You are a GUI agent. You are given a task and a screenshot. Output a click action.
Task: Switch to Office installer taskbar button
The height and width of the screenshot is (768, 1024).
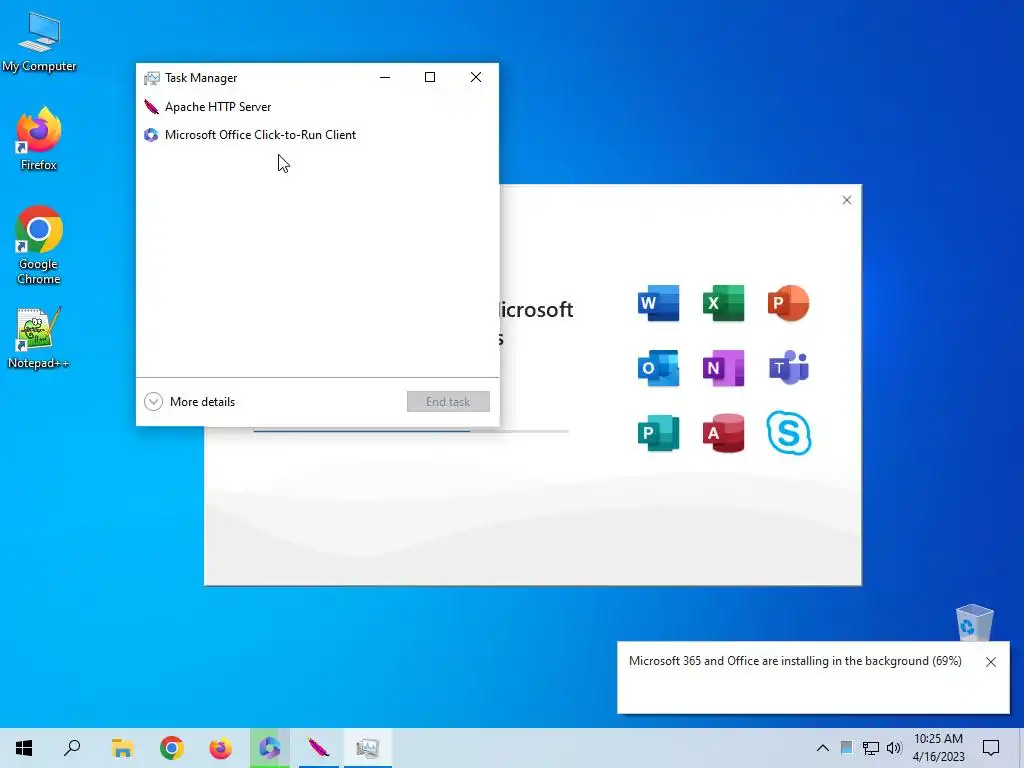pyautogui.click(x=270, y=748)
